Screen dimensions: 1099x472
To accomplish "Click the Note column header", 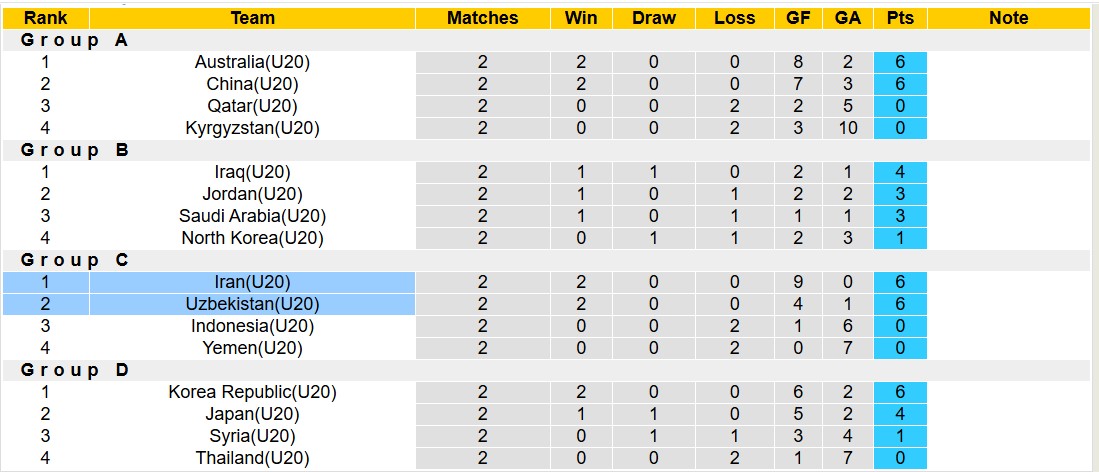I will [x=1008, y=18].
